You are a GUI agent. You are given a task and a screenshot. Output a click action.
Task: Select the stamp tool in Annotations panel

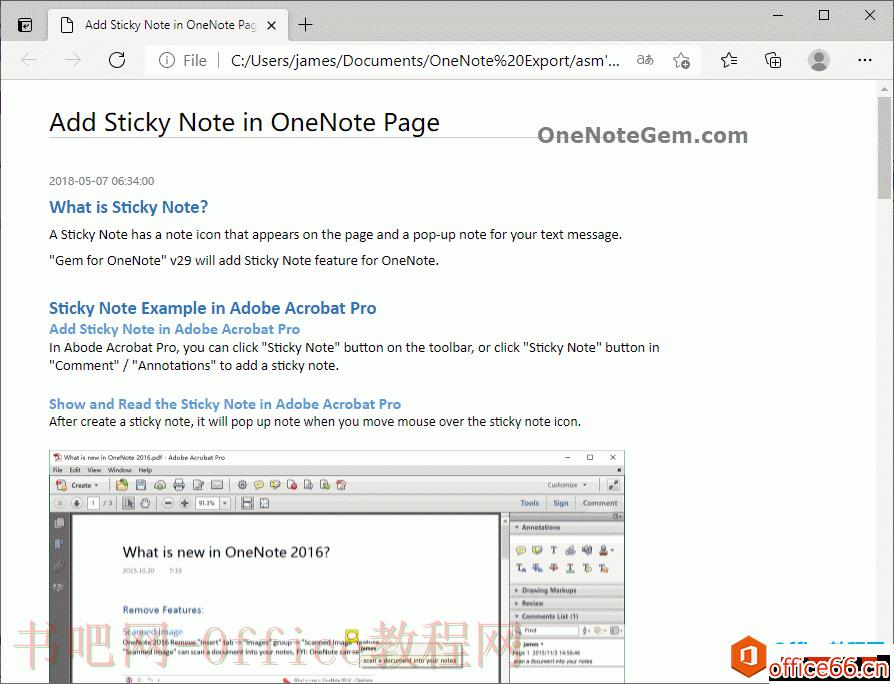[603, 550]
